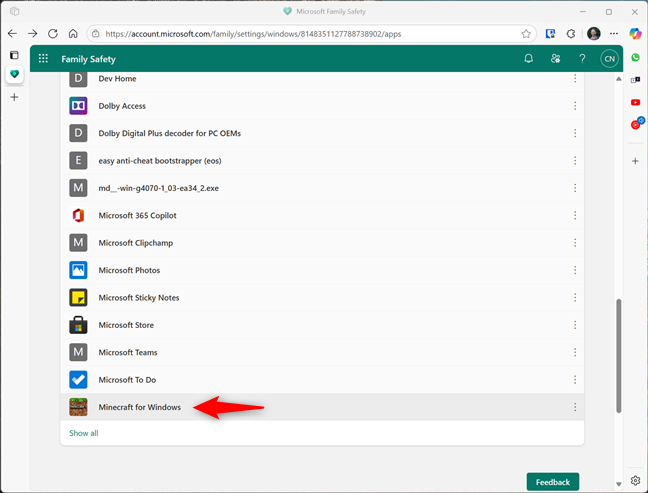Select the Minecraft for Windows entry
This screenshot has width=648, height=493.
coord(322,407)
